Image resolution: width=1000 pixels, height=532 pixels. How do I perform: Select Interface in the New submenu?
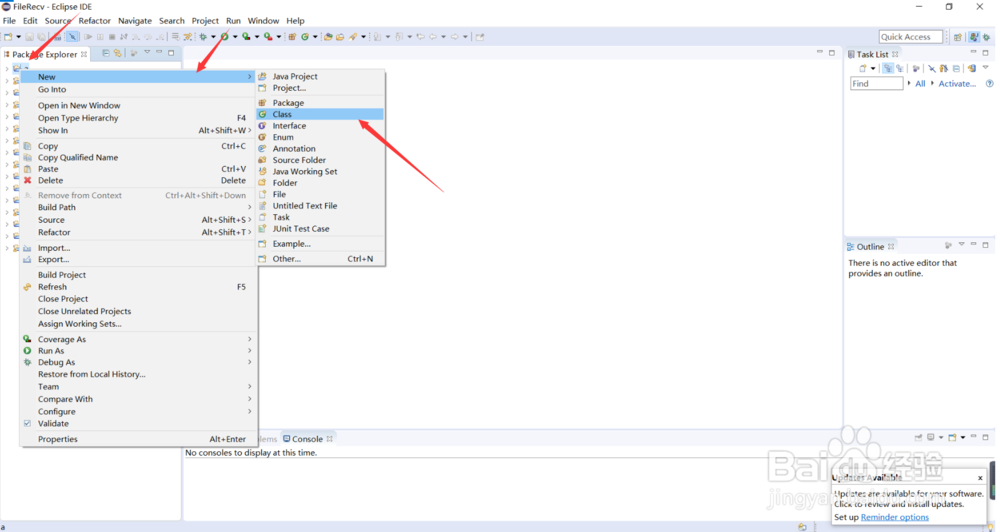point(320,126)
